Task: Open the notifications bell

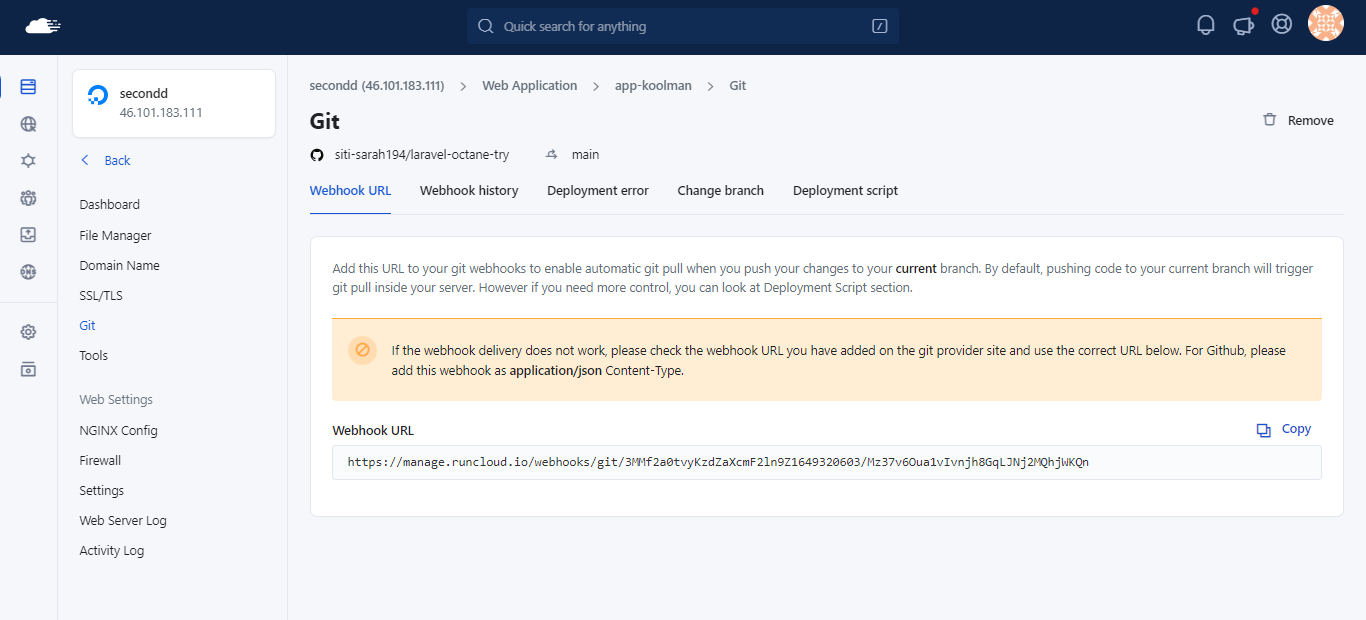Action: tap(1206, 25)
